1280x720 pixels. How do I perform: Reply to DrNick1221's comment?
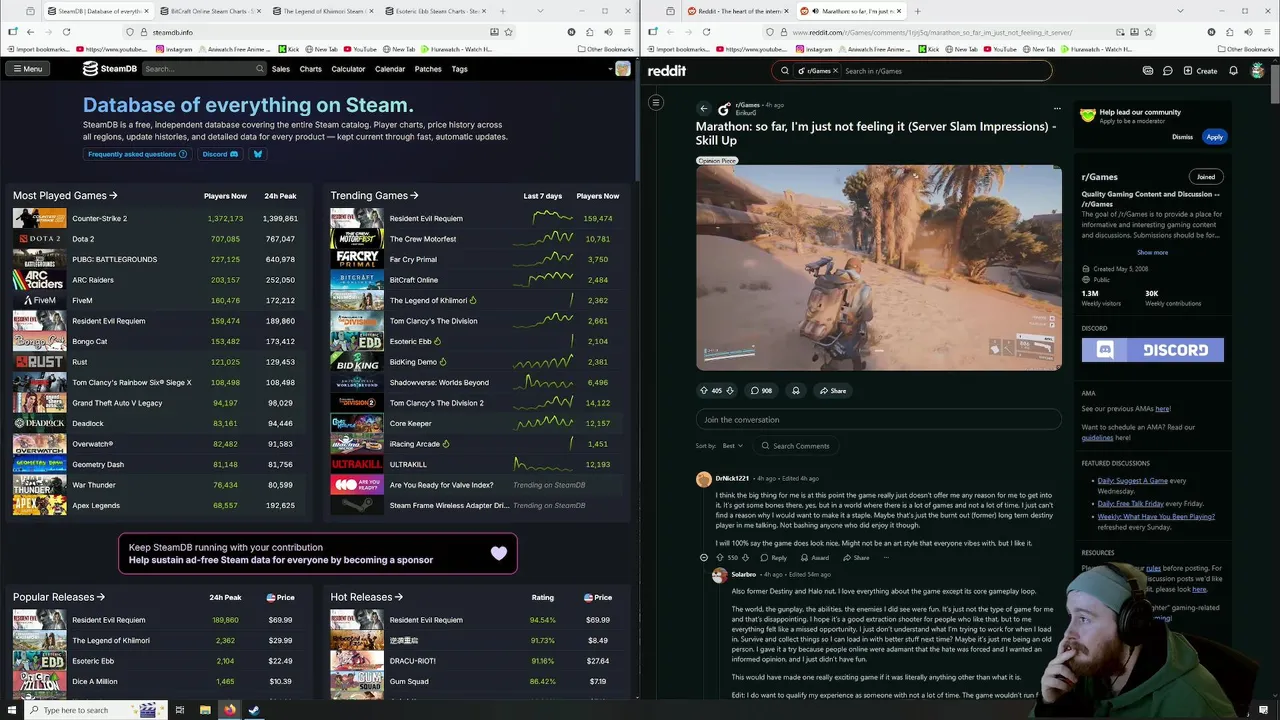[x=775, y=558]
